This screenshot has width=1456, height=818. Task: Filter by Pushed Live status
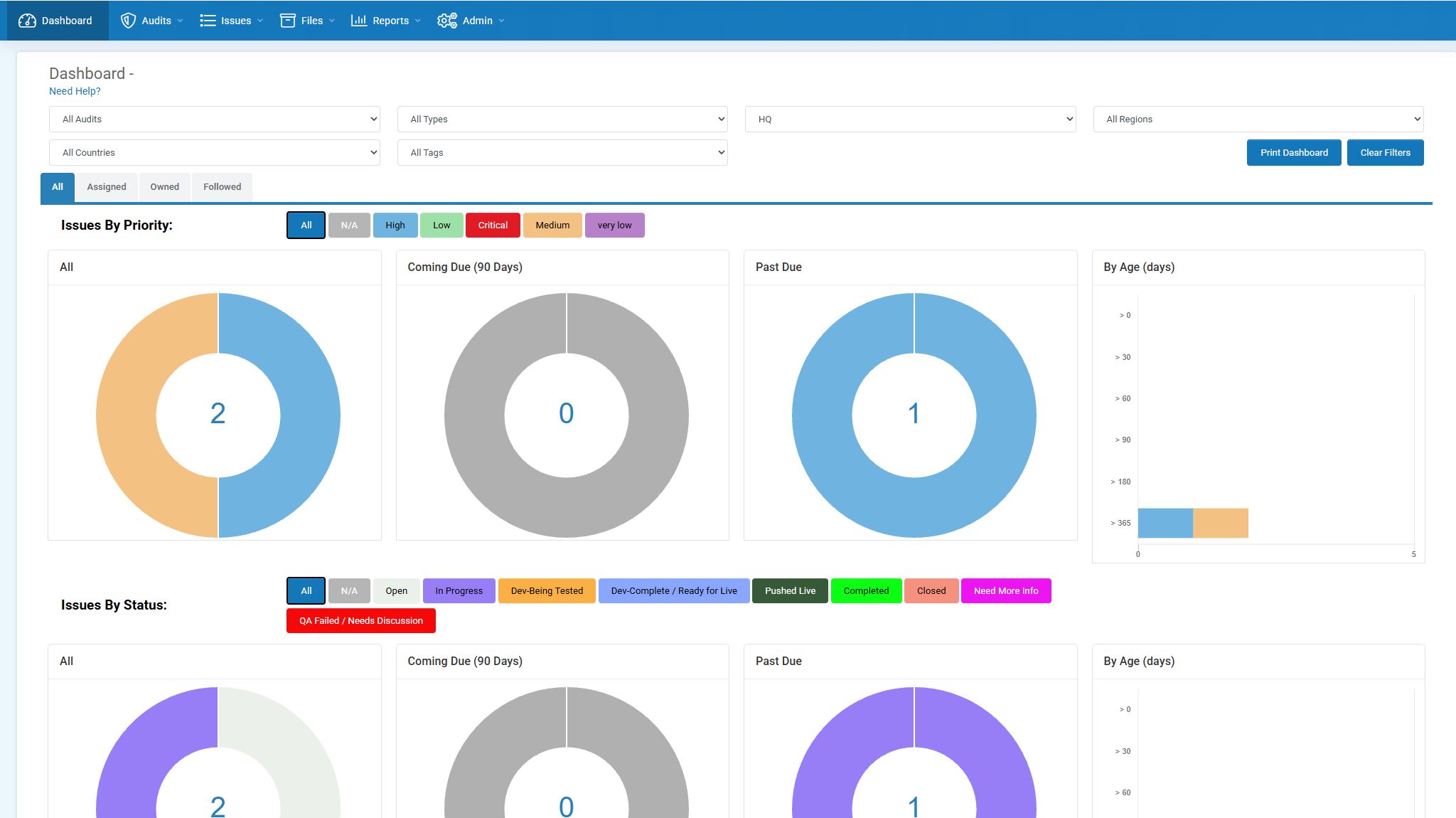coord(790,591)
